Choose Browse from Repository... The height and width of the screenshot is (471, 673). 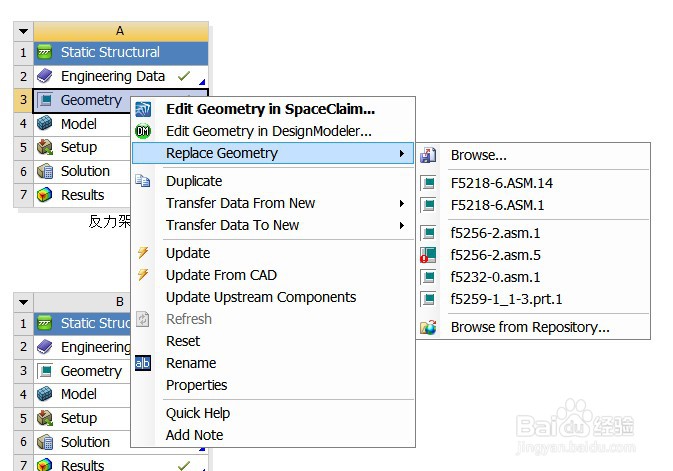[533, 328]
